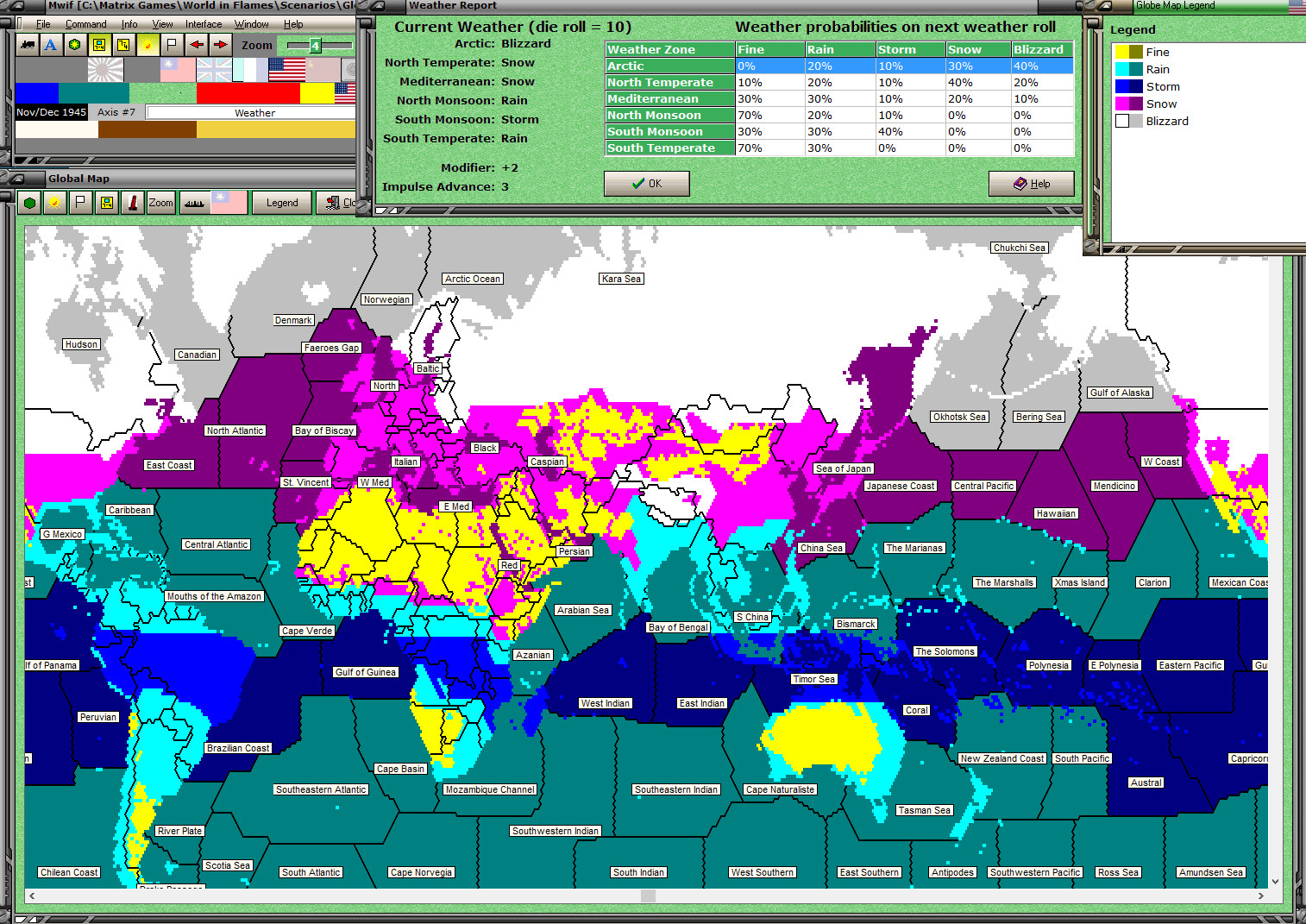Screen dimensions: 1306x924
Task: Select the Mediterranean row in the probability table
Action: click(839, 99)
